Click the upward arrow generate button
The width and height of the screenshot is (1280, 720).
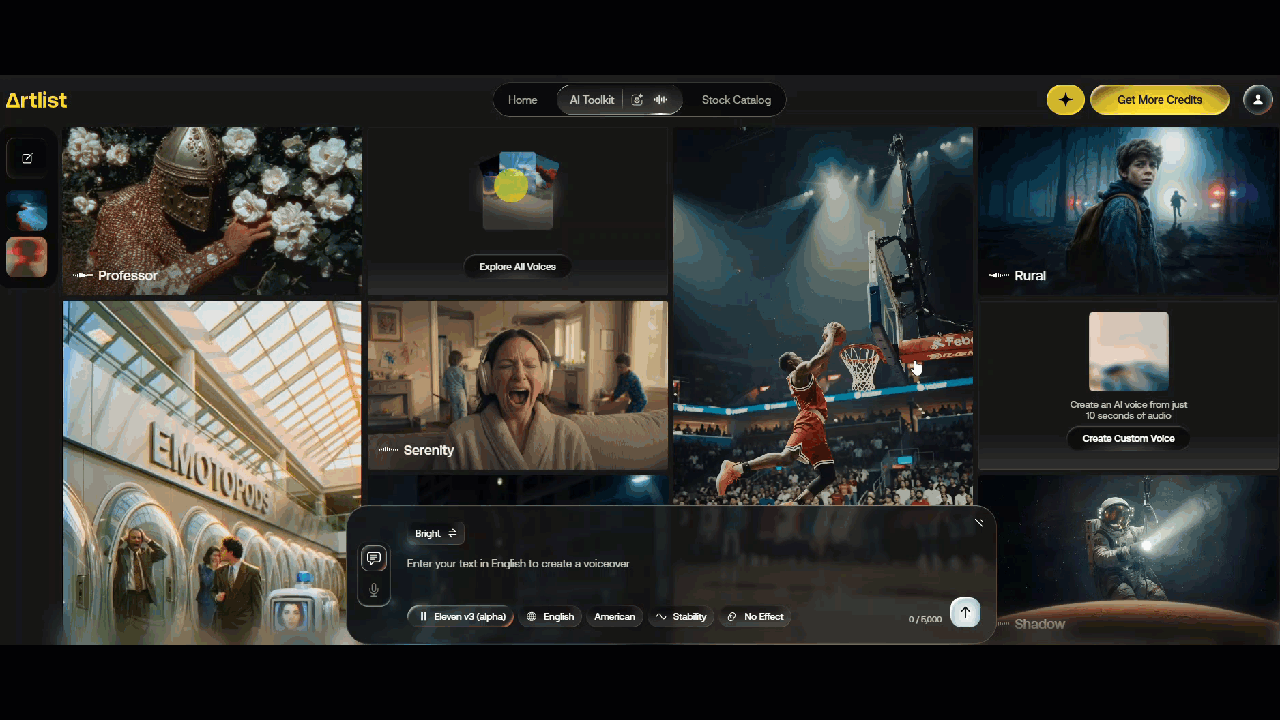tap(965, 613)
